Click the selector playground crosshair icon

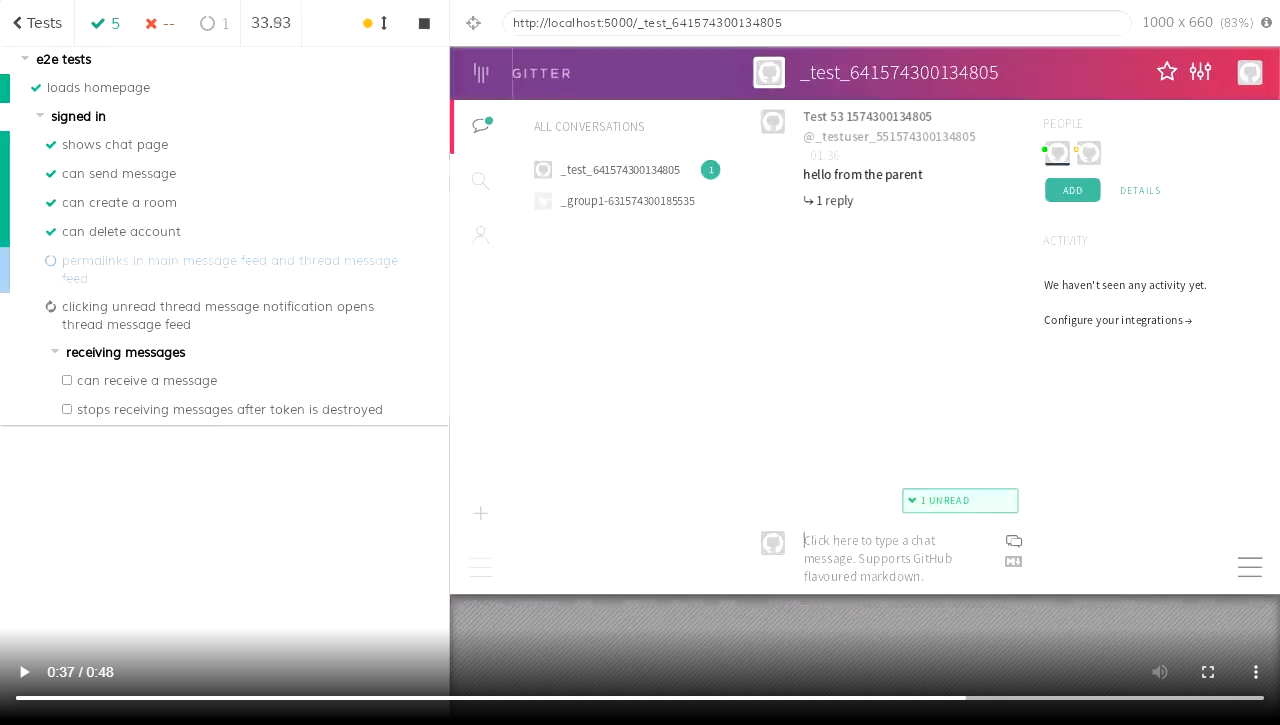click(474, 23)
